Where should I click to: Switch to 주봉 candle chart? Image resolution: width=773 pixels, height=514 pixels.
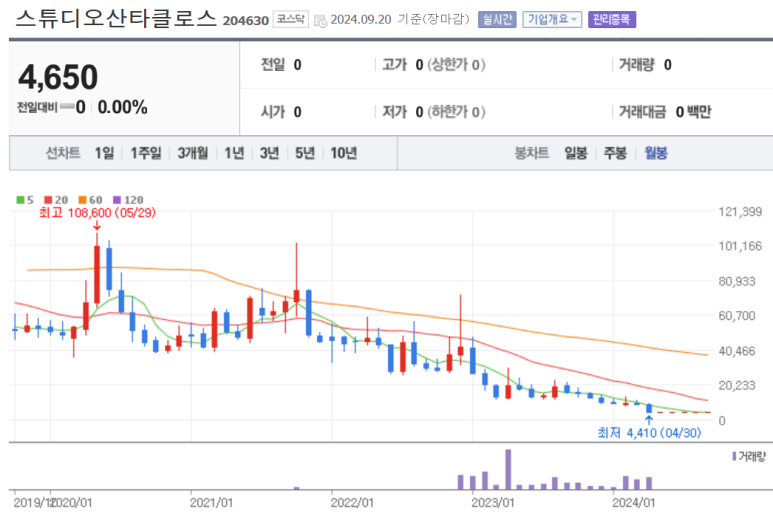click(615, 153)
